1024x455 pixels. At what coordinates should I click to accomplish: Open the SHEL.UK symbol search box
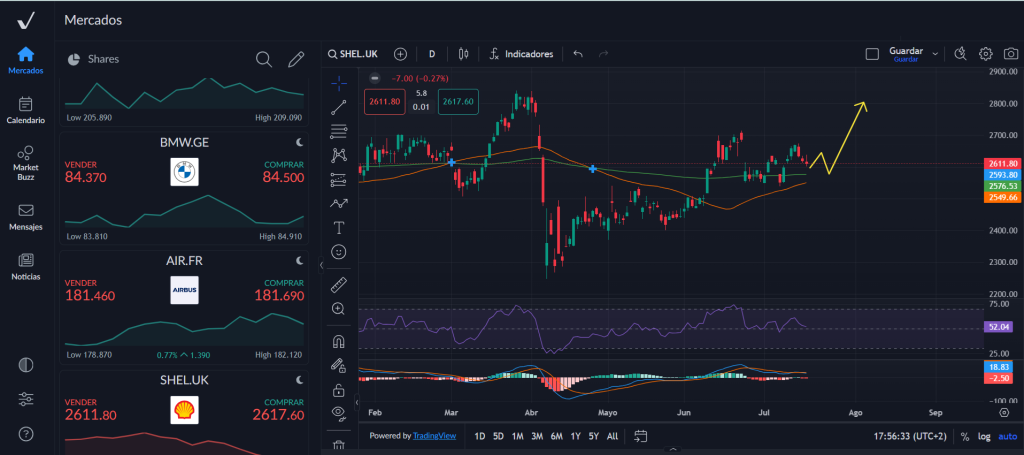coord(353,54)
